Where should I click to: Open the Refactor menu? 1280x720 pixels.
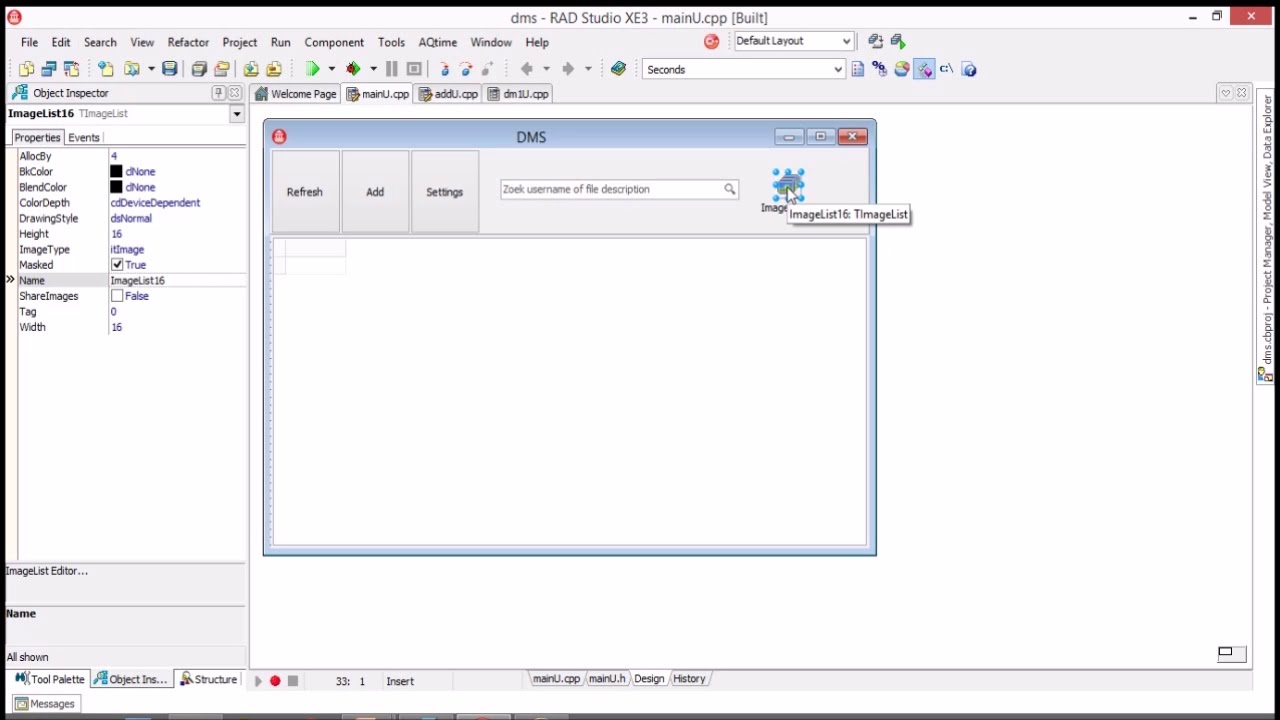pyautogui.click(x=188, y=42)
